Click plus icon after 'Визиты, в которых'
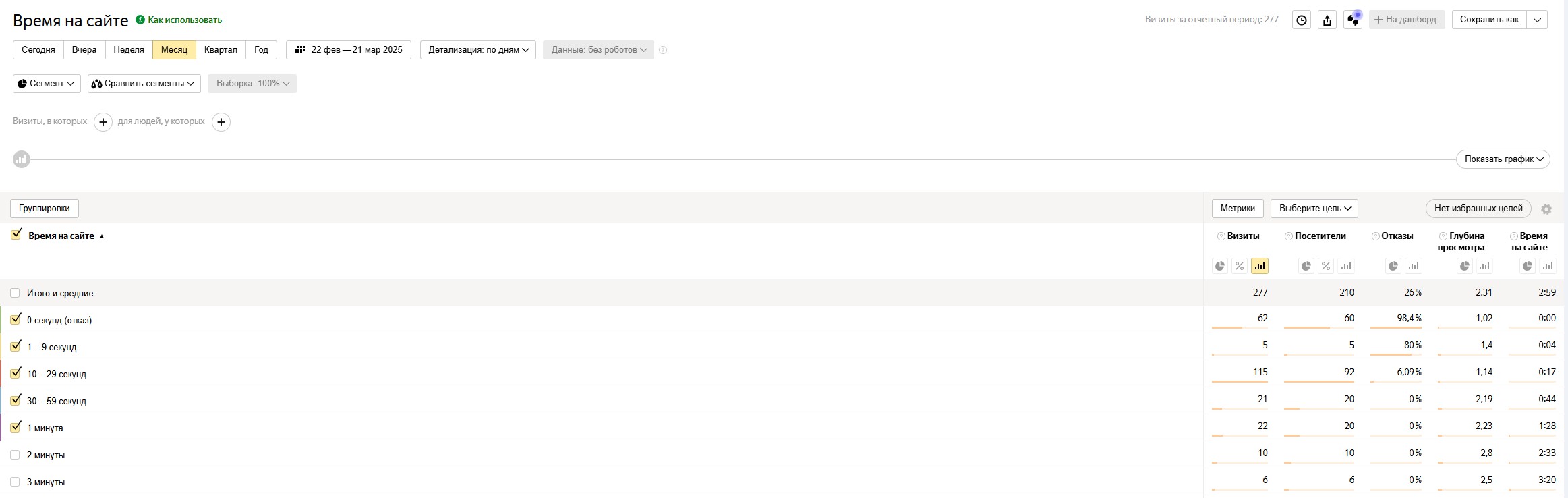This screenshot has height=498, width=1568. (x=103, y=122)
